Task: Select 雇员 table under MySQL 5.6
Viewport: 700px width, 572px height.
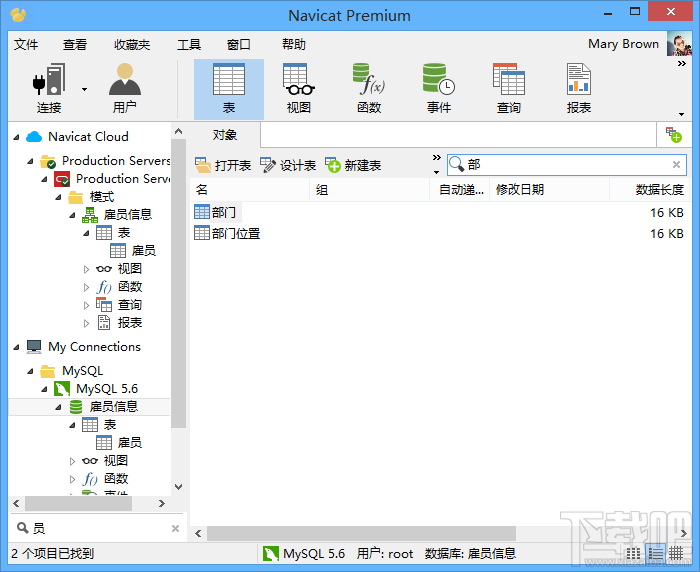Action: 119,443
